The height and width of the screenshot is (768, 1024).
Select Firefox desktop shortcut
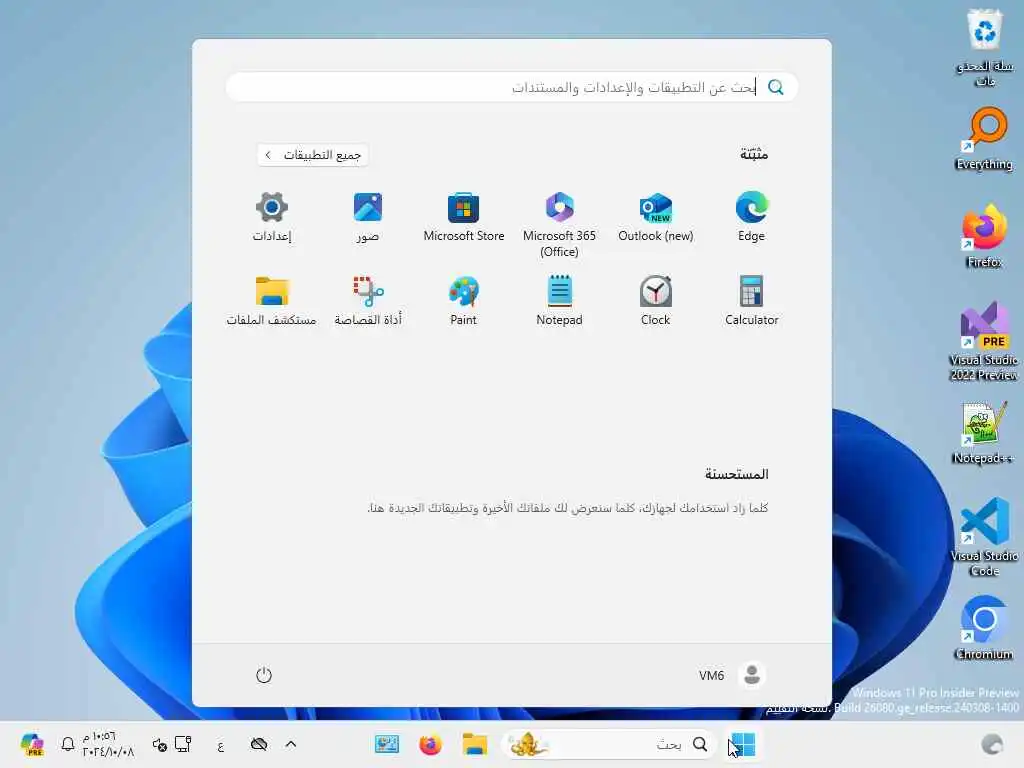(984, 237)
